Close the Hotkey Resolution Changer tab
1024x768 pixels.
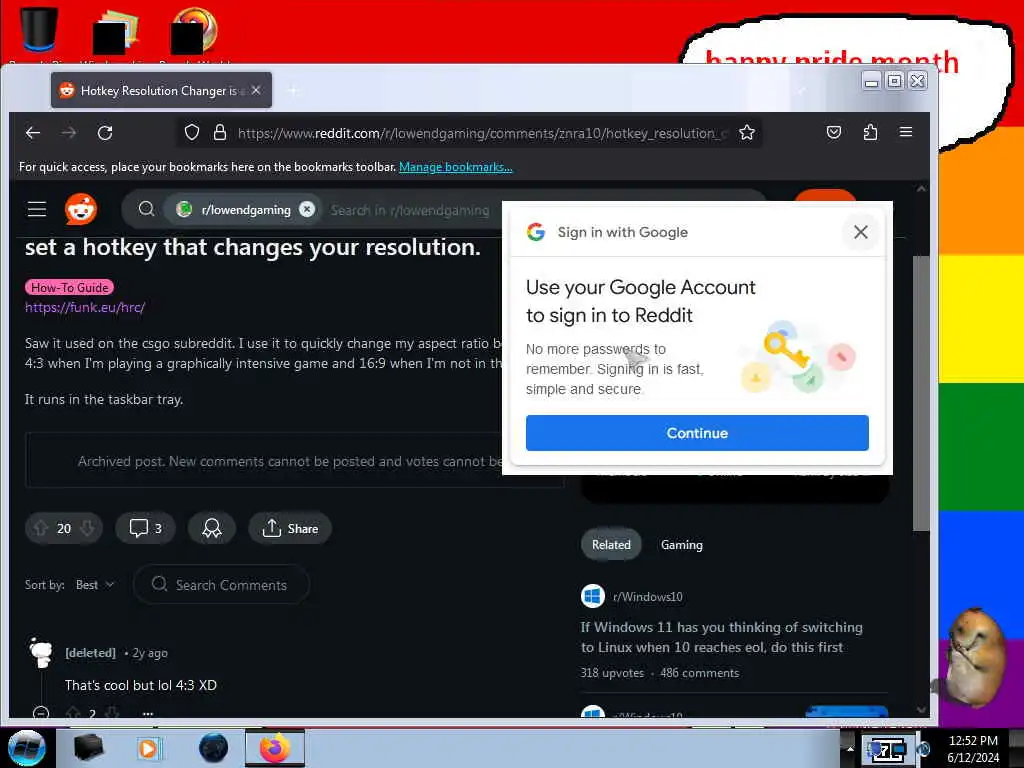(256, 90)
